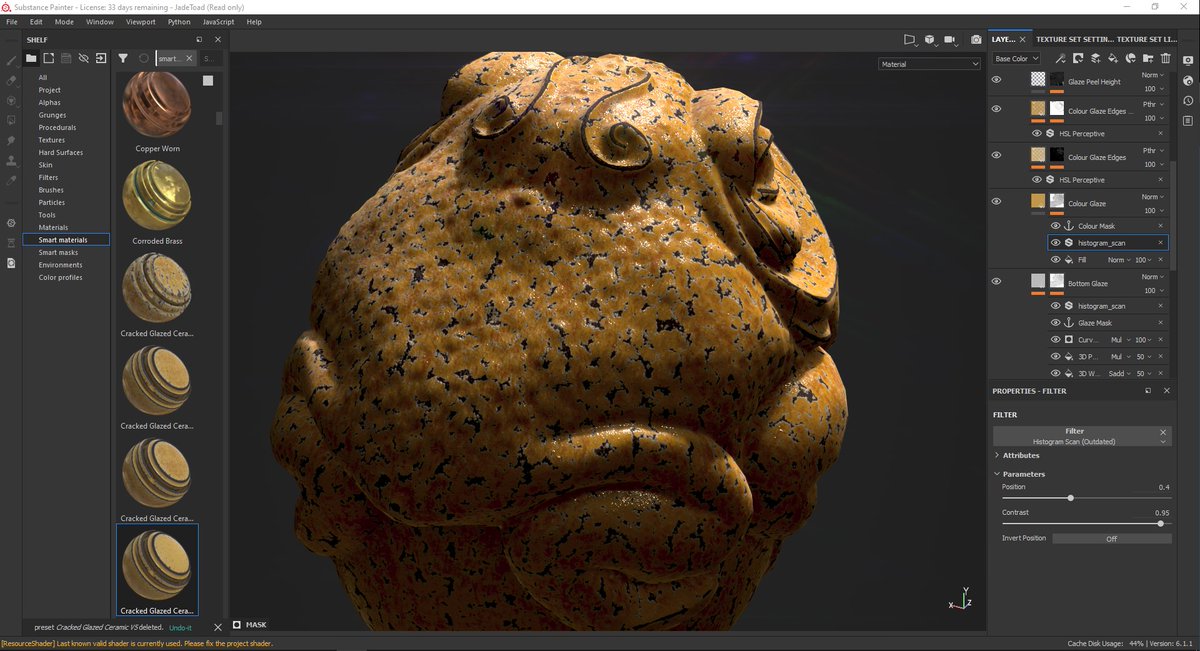Click Shelf import resources icon
The width and height of the screenshot is (1200, 651).
point(101,58)
